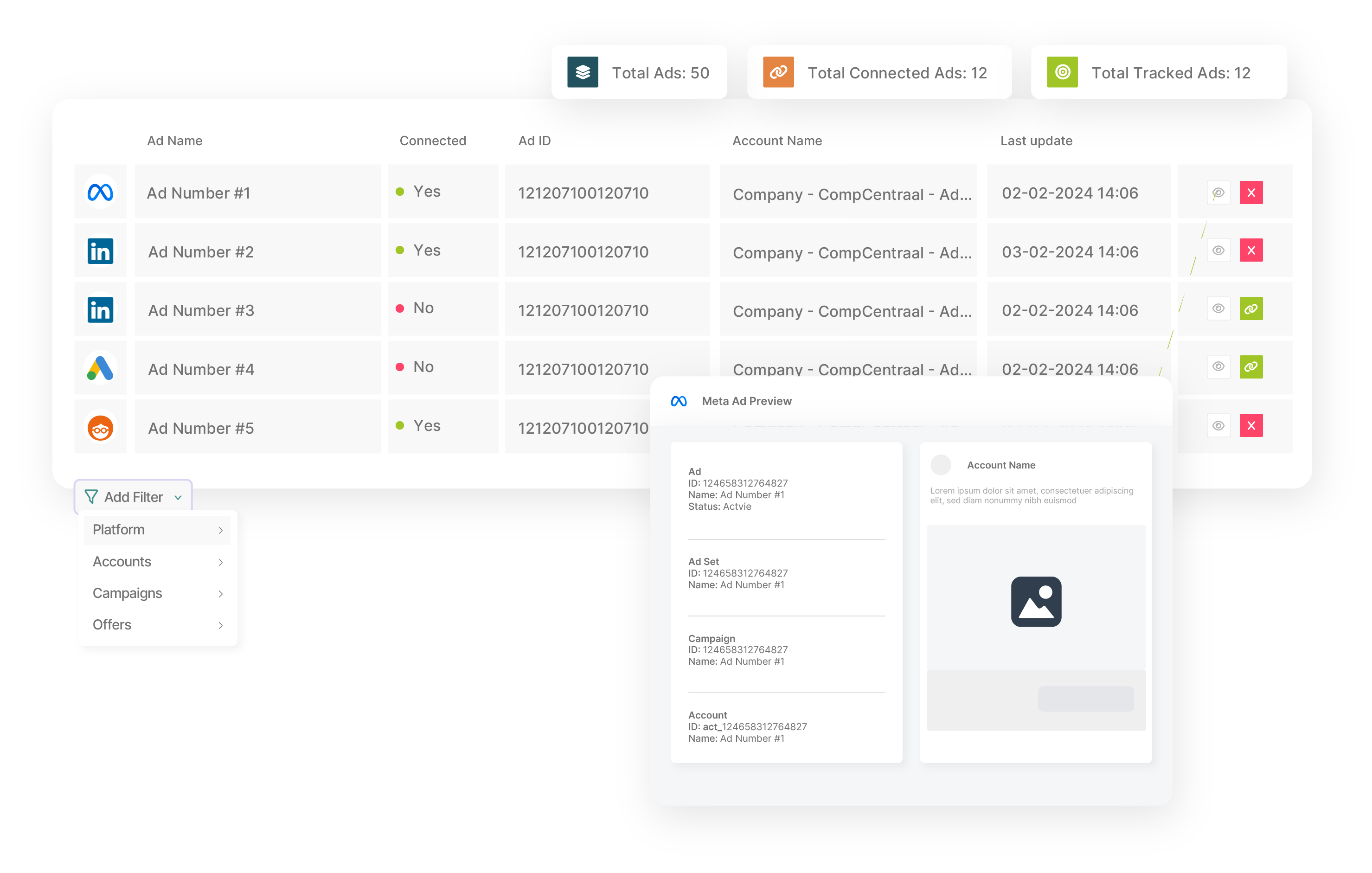1372x873 pixels.
Task: Select Accounts in the filter menu
Action: pos(122,562)
